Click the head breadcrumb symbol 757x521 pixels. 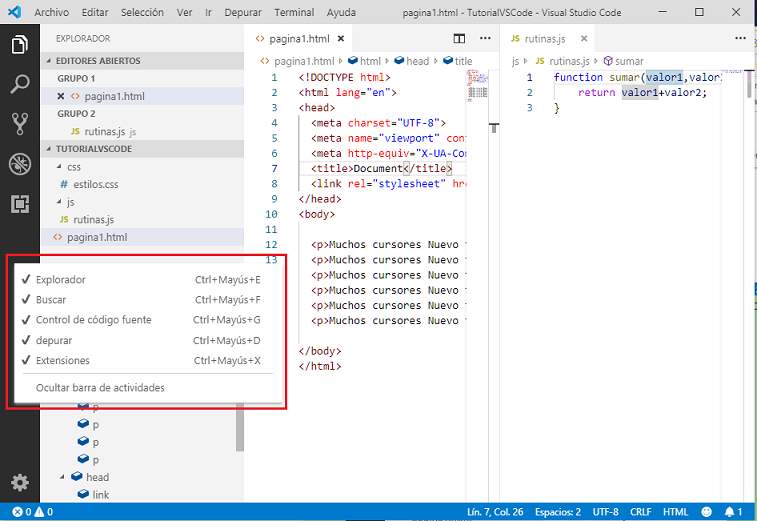pos(411,61)
